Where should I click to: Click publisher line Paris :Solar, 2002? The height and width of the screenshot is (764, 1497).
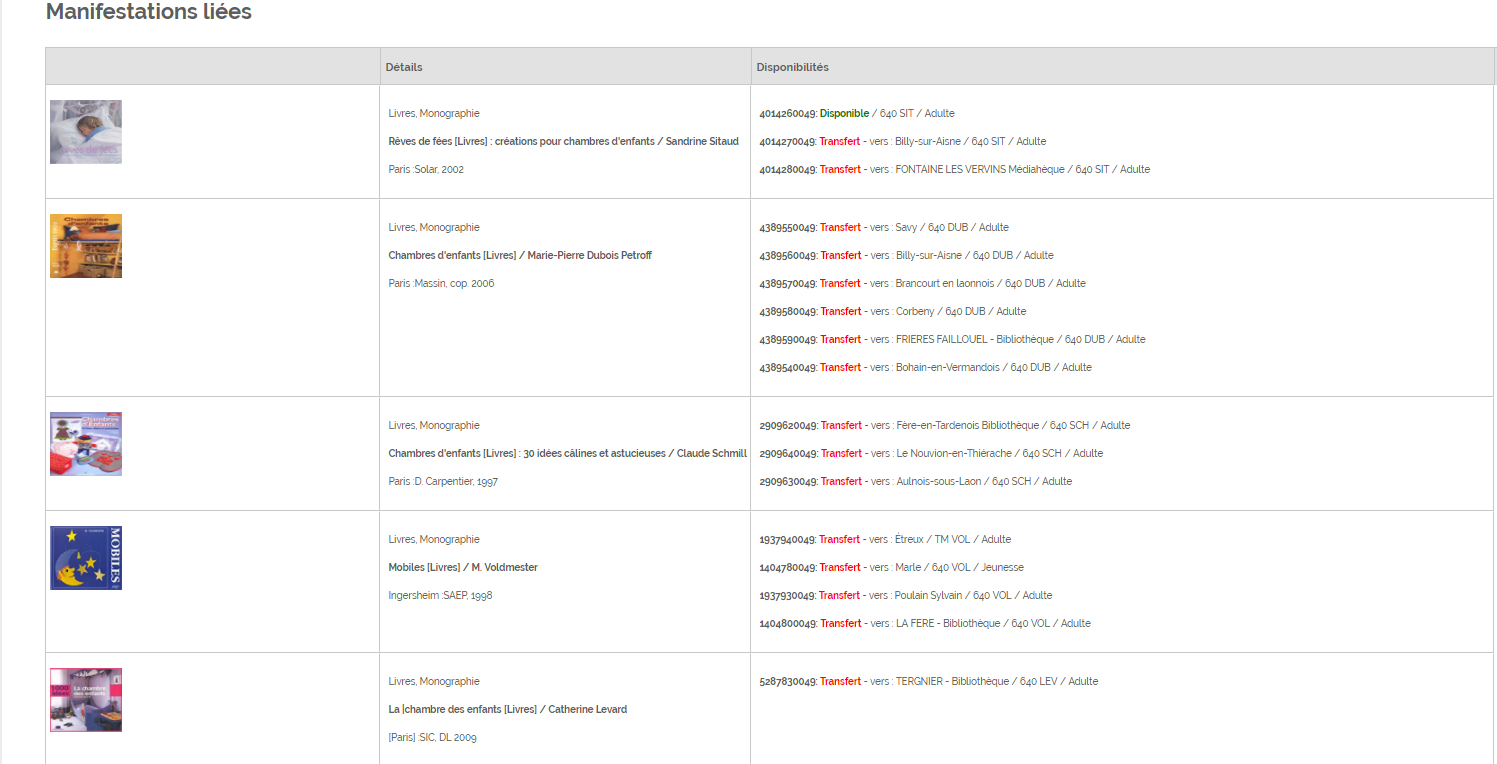click(426, 169)
